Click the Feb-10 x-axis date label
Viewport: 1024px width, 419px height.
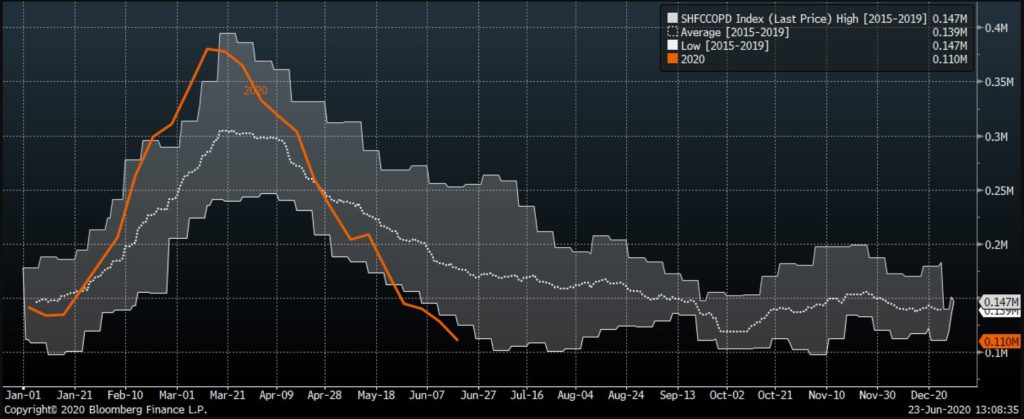pyautogui.click(x=125, y=395)
